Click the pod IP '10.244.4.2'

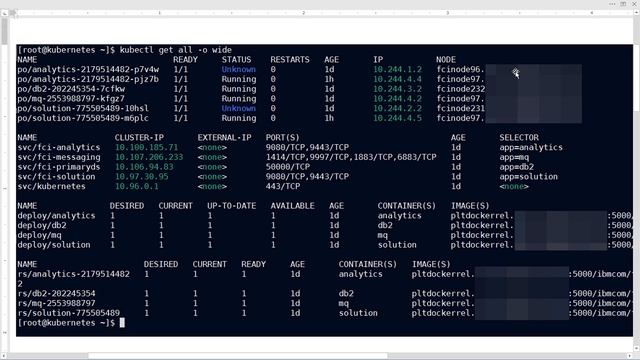coord(398,99)
